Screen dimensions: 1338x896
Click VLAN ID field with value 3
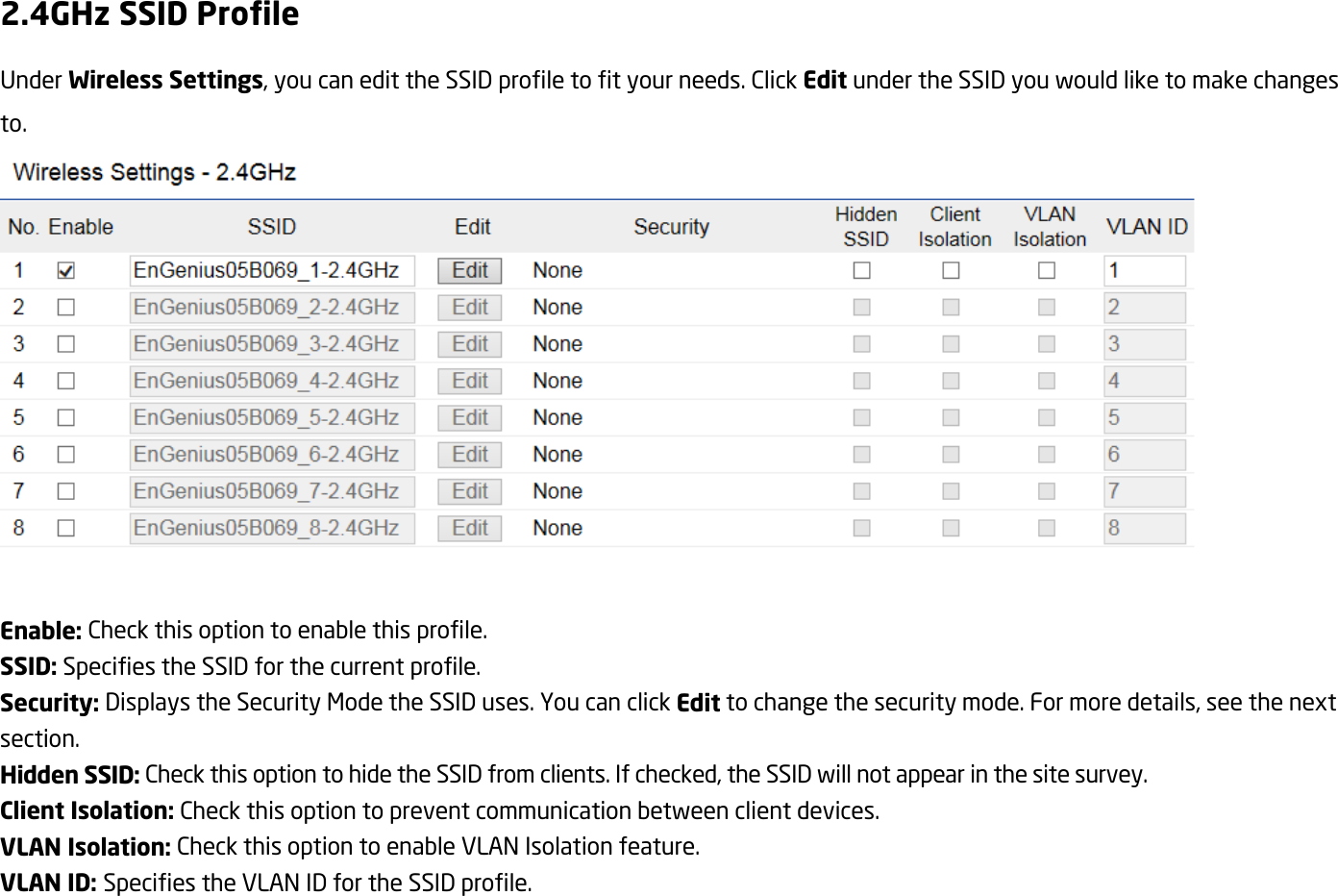[x=1145, y=344]
